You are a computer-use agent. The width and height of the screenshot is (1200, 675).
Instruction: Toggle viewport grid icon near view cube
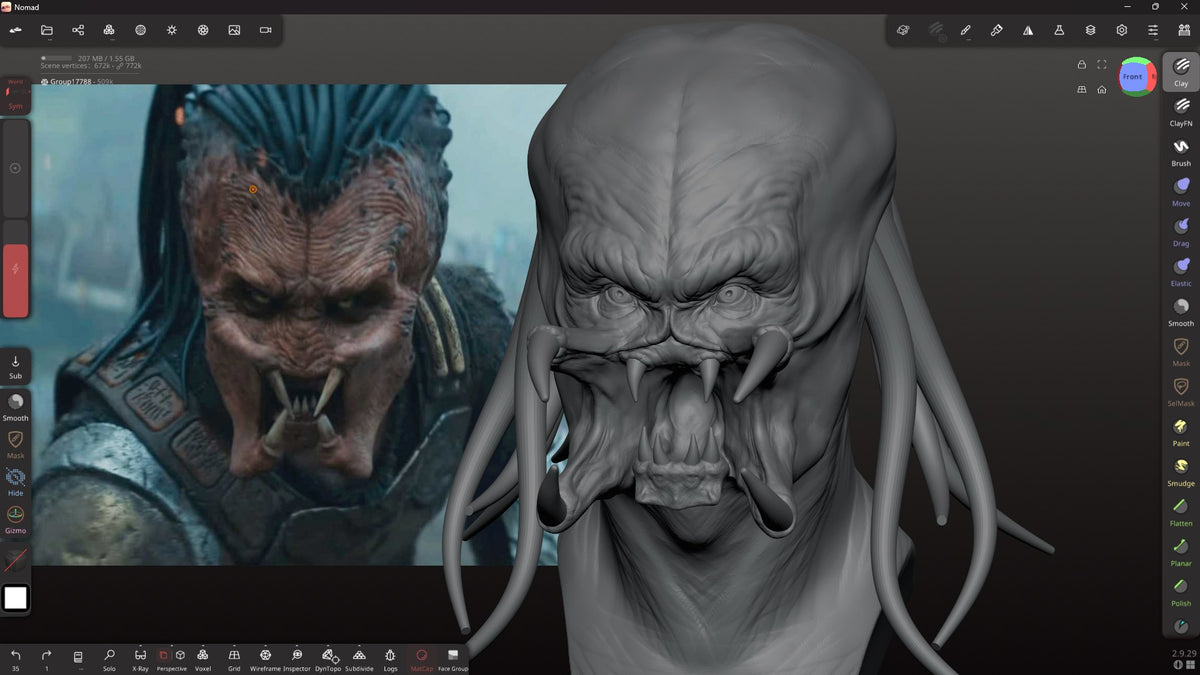click(x=1081, y=89)
